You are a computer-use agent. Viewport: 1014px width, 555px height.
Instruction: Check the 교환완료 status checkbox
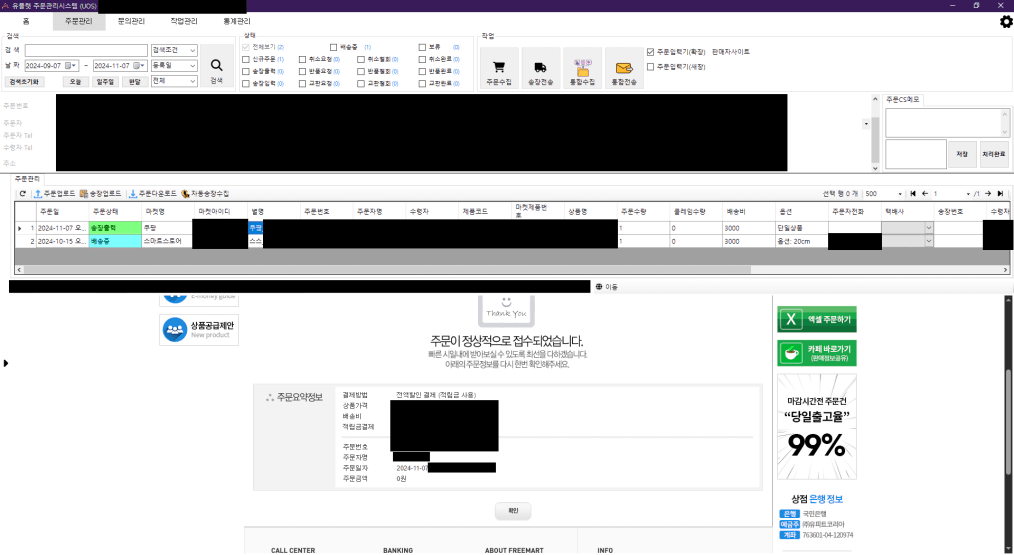[x=422, y=84]
